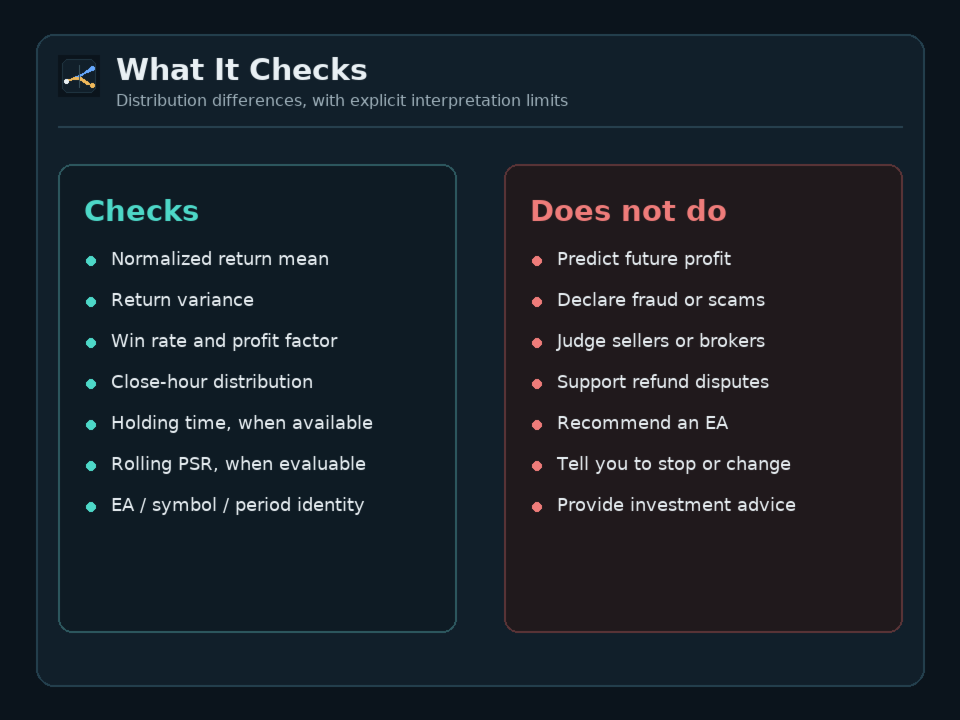This screenshot has height=720, width=960.
Task: Click the red bullet next to Recommend an EA
Action: tap(537, 425)
